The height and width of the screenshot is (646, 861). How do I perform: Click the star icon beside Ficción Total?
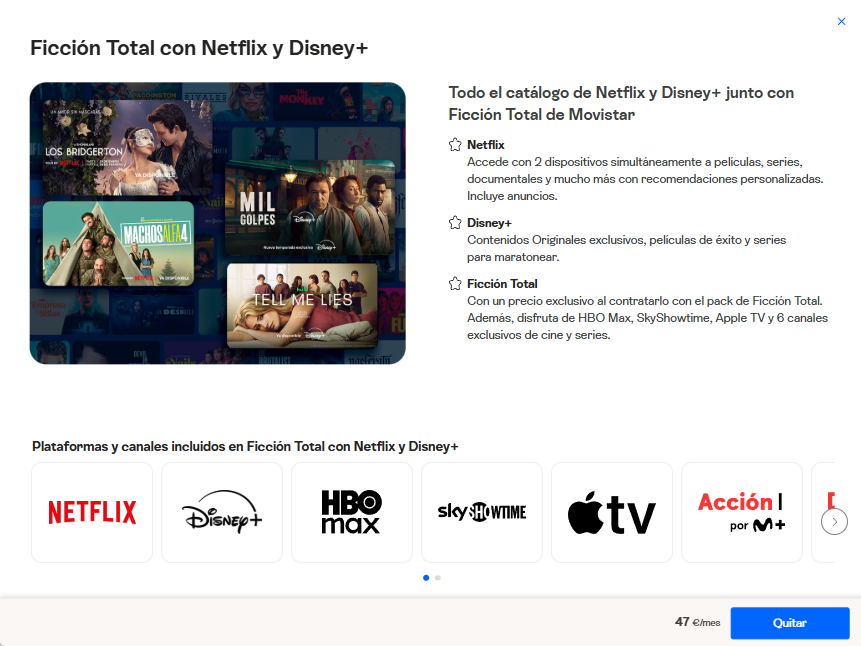(x=455, y=284)
